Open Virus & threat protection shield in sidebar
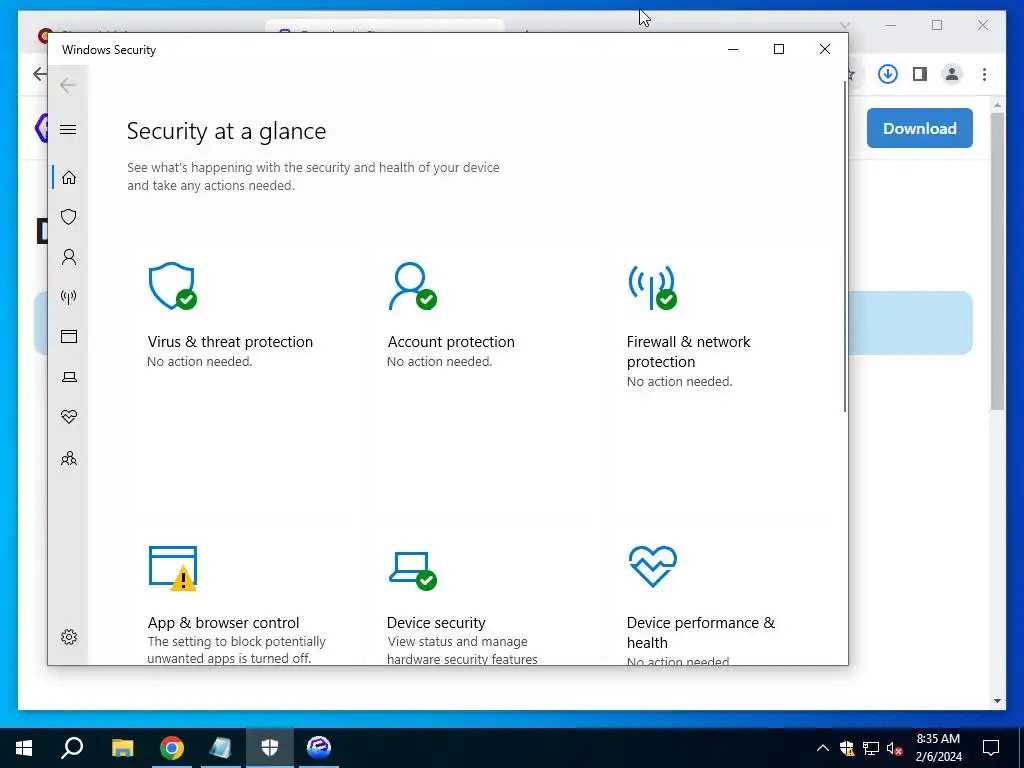 click(x=69, y=217)
